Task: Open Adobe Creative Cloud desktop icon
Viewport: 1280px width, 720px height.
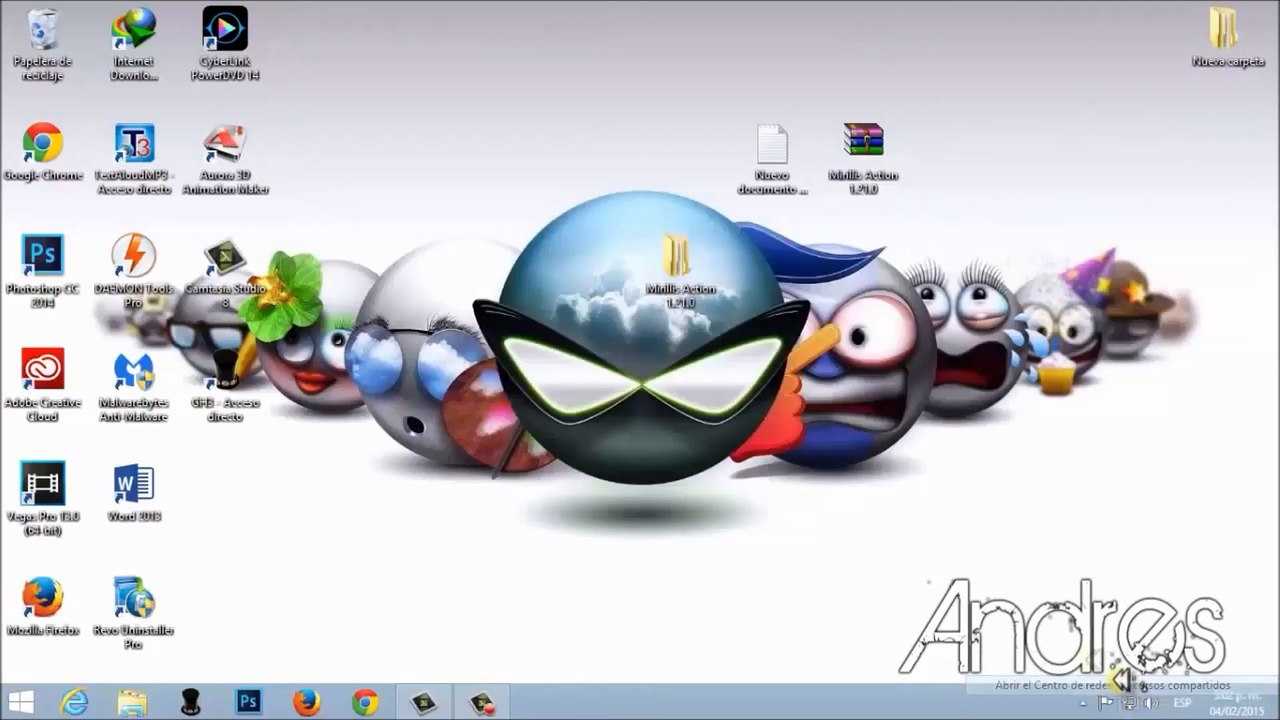Action: pos(42,386)
